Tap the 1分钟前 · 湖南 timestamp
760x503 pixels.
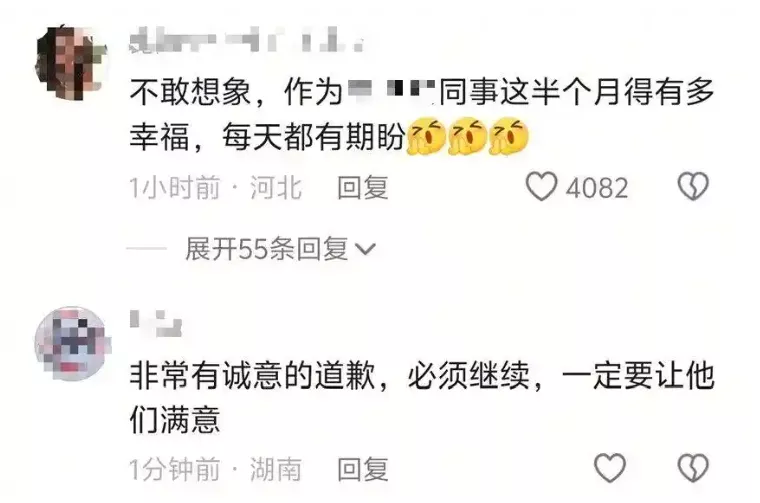[x=216, y=469]
